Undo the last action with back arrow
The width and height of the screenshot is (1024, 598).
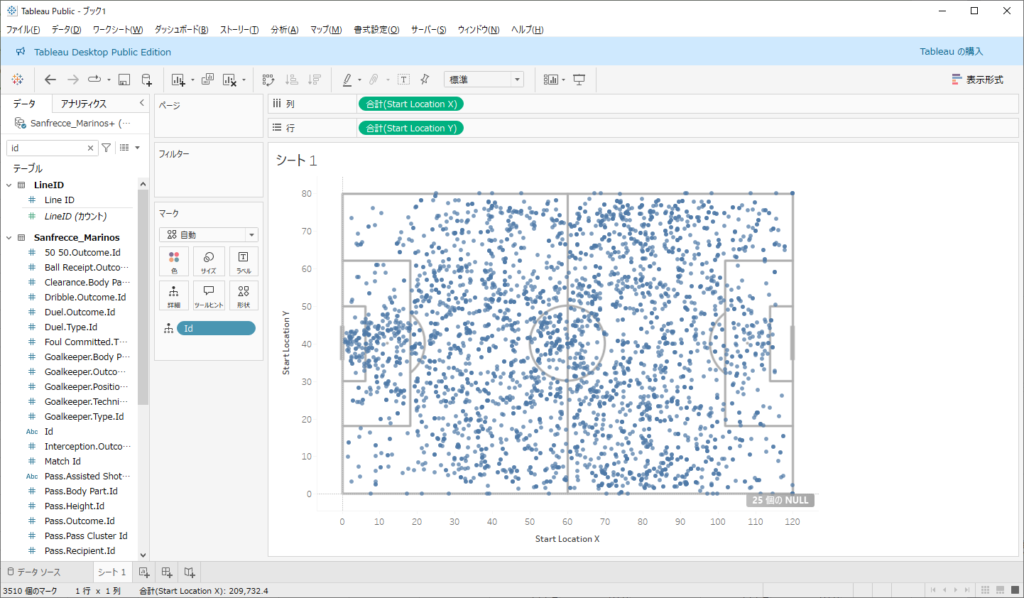tap(50, 80)
